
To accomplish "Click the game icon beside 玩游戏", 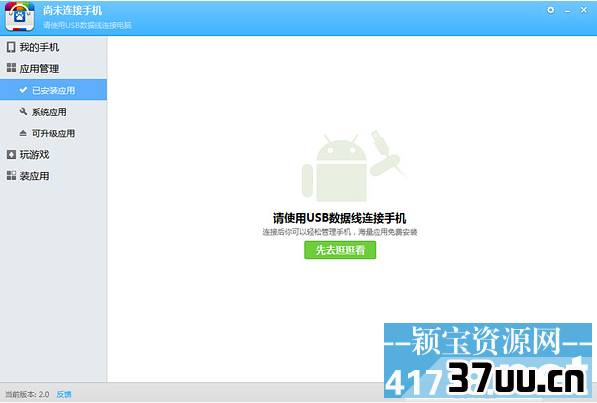I will 11,154.
